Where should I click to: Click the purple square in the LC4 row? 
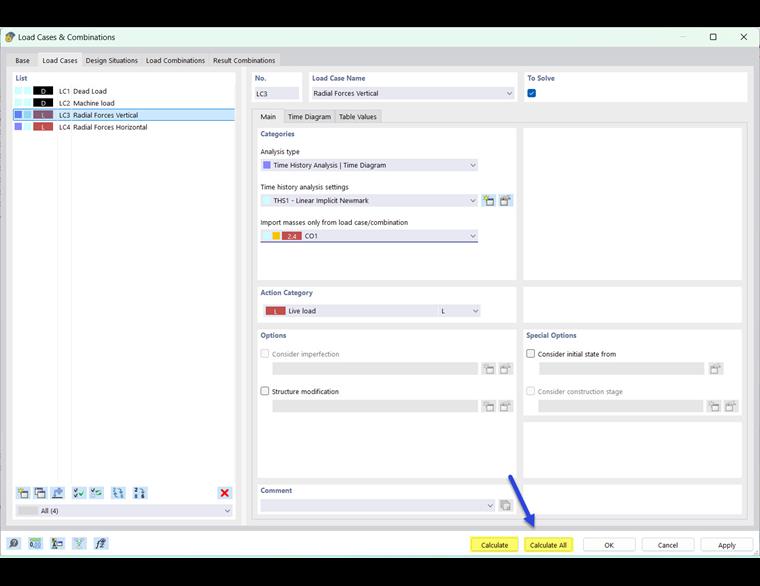pos(18,127)
